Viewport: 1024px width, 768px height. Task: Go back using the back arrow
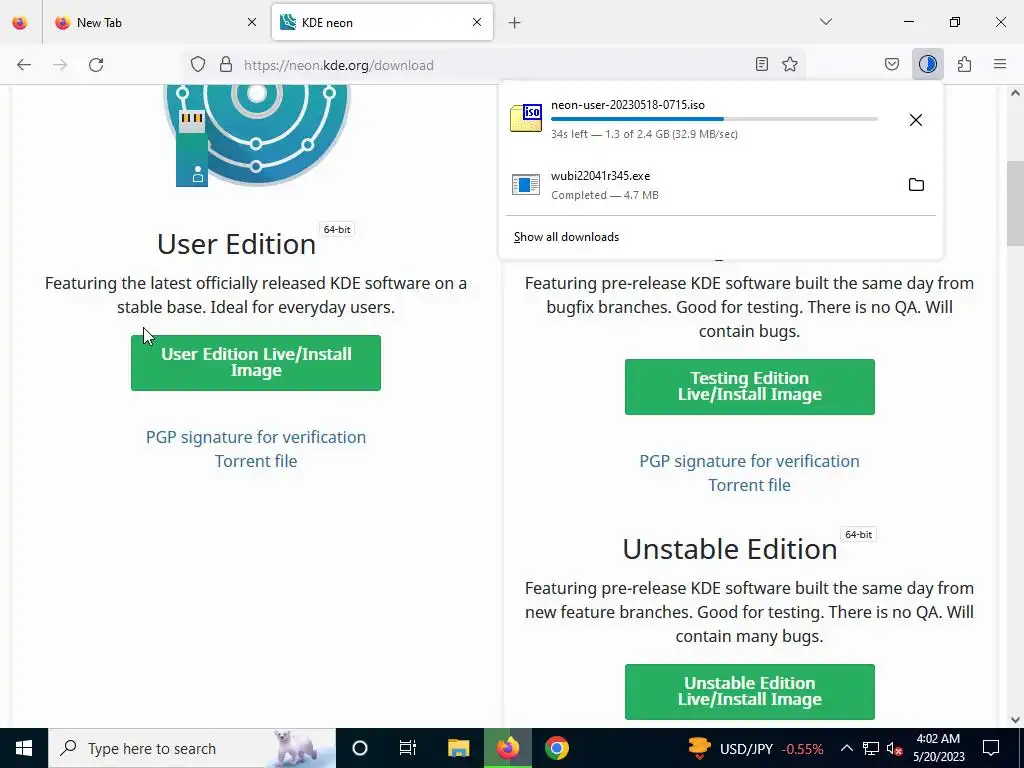(x=24, y=65)
